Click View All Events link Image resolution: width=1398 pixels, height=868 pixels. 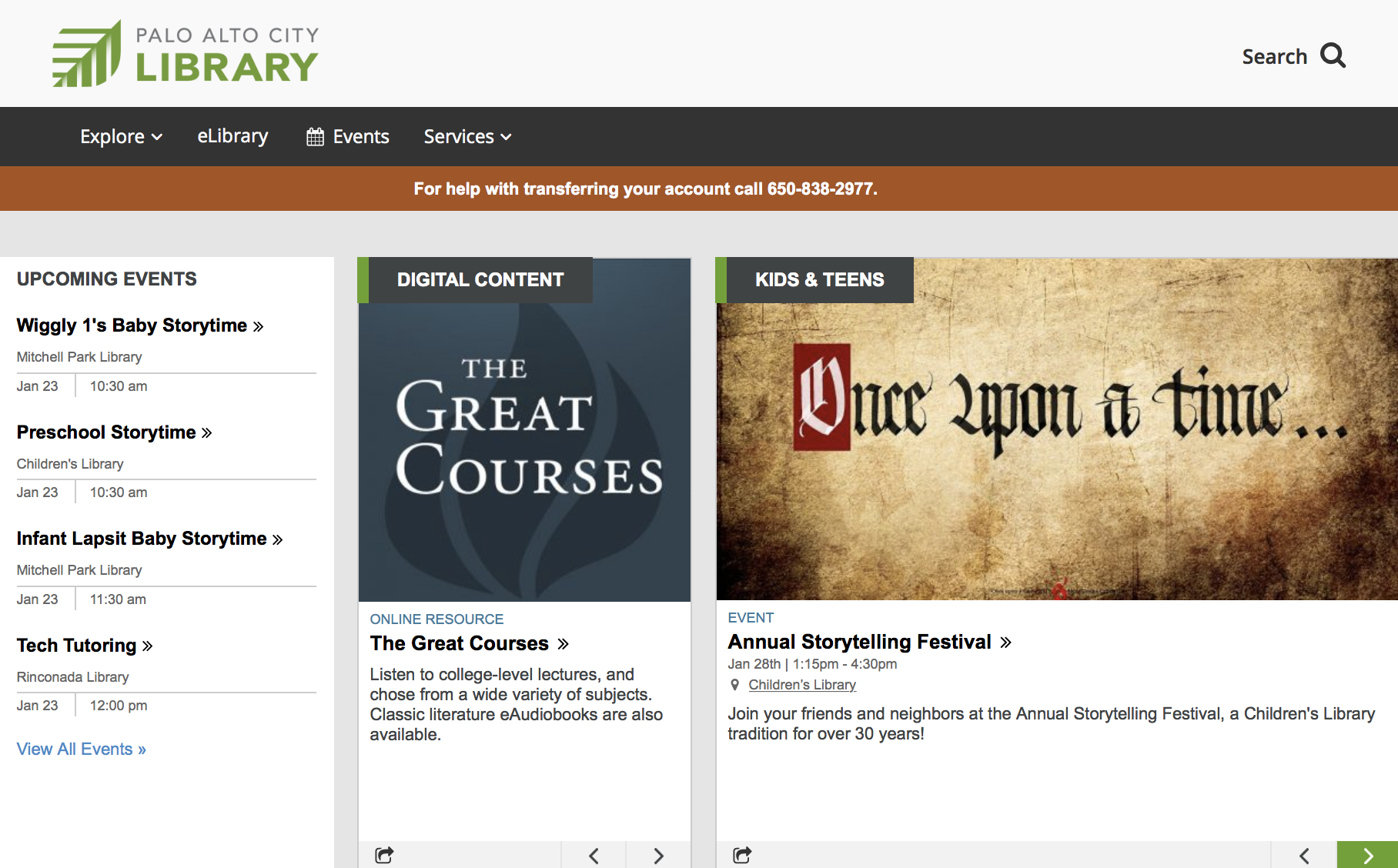click(x=81, y=749)
